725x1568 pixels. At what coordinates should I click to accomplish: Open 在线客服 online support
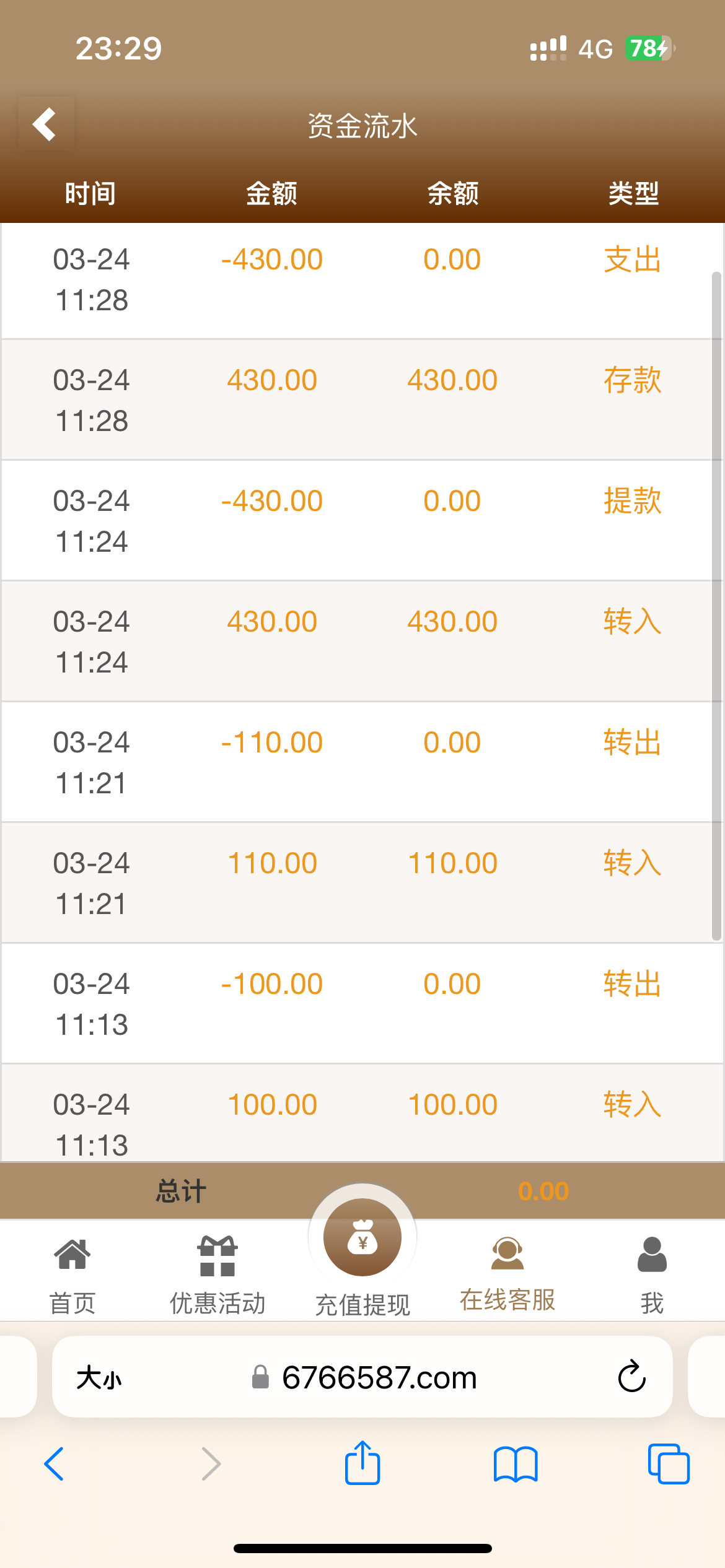[507, 1273]
